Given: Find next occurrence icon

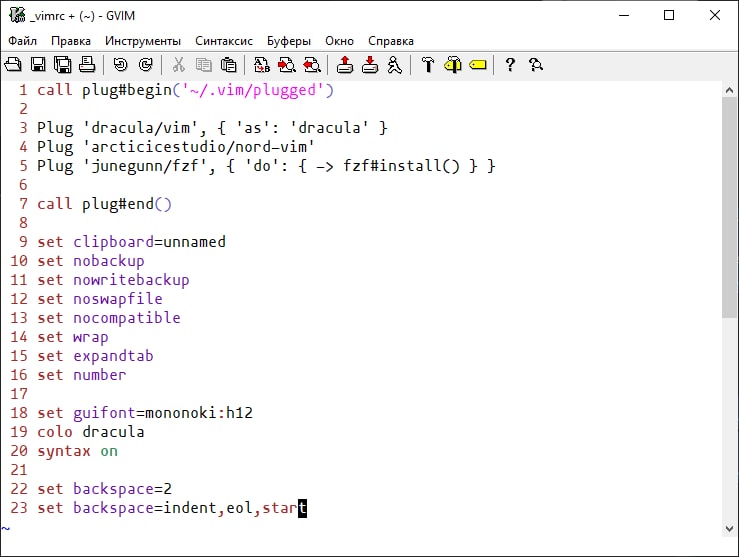Looking at the screenshot, I should pos(287,65).
